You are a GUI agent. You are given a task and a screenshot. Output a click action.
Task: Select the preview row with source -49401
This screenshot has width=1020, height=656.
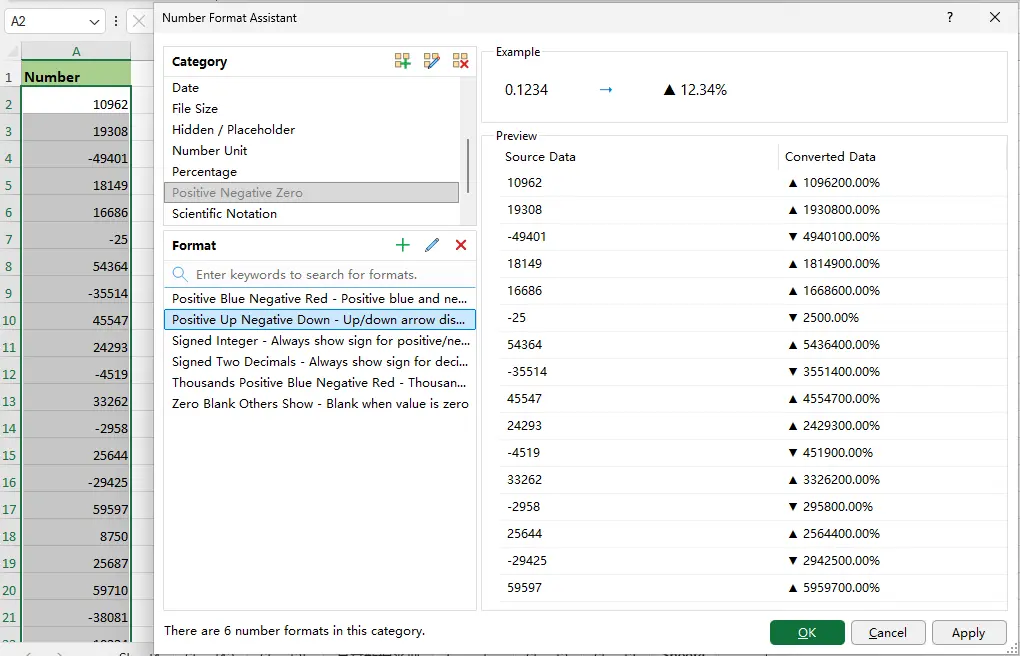[753, 237]
